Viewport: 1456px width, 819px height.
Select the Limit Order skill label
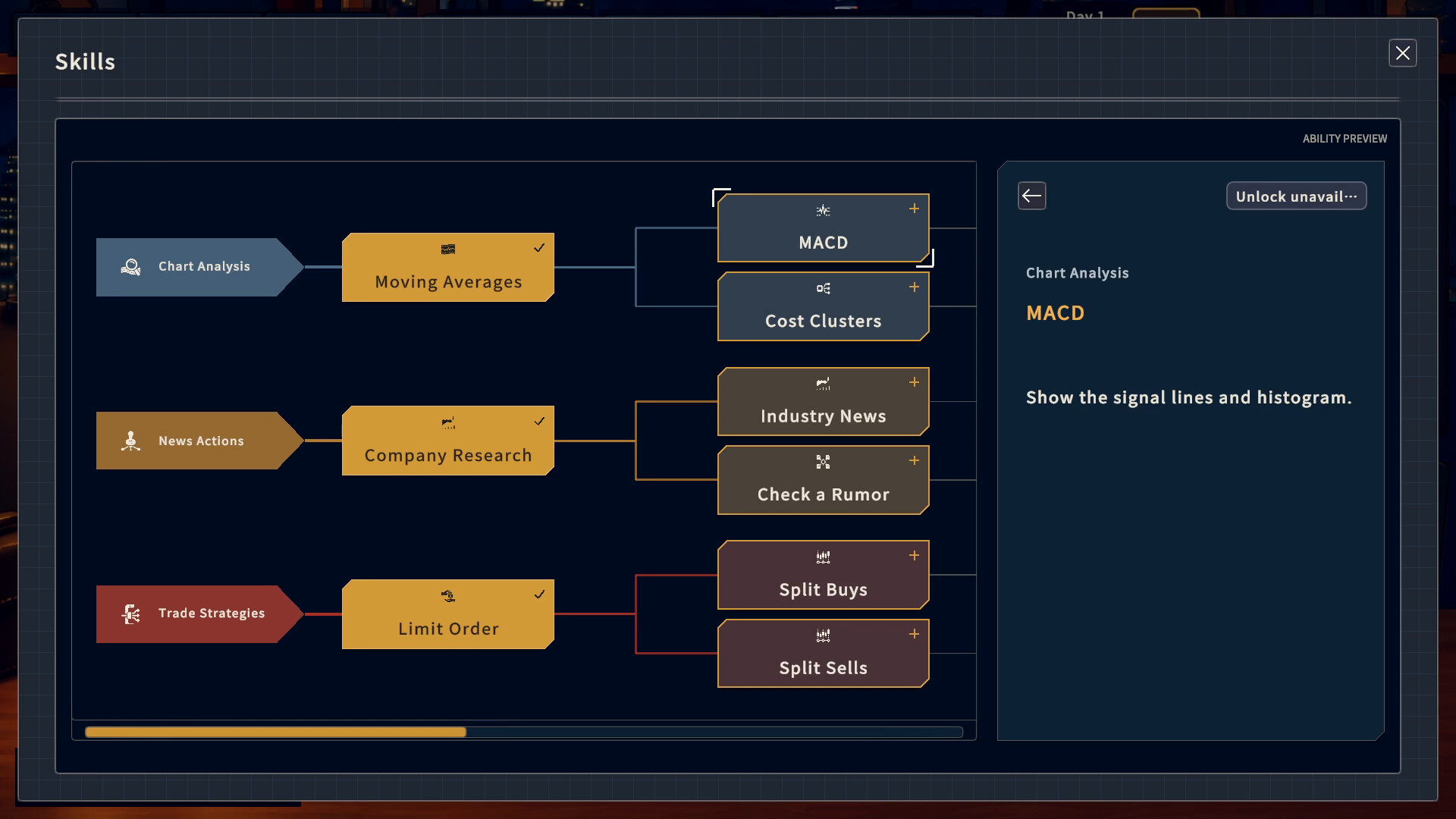448,629
